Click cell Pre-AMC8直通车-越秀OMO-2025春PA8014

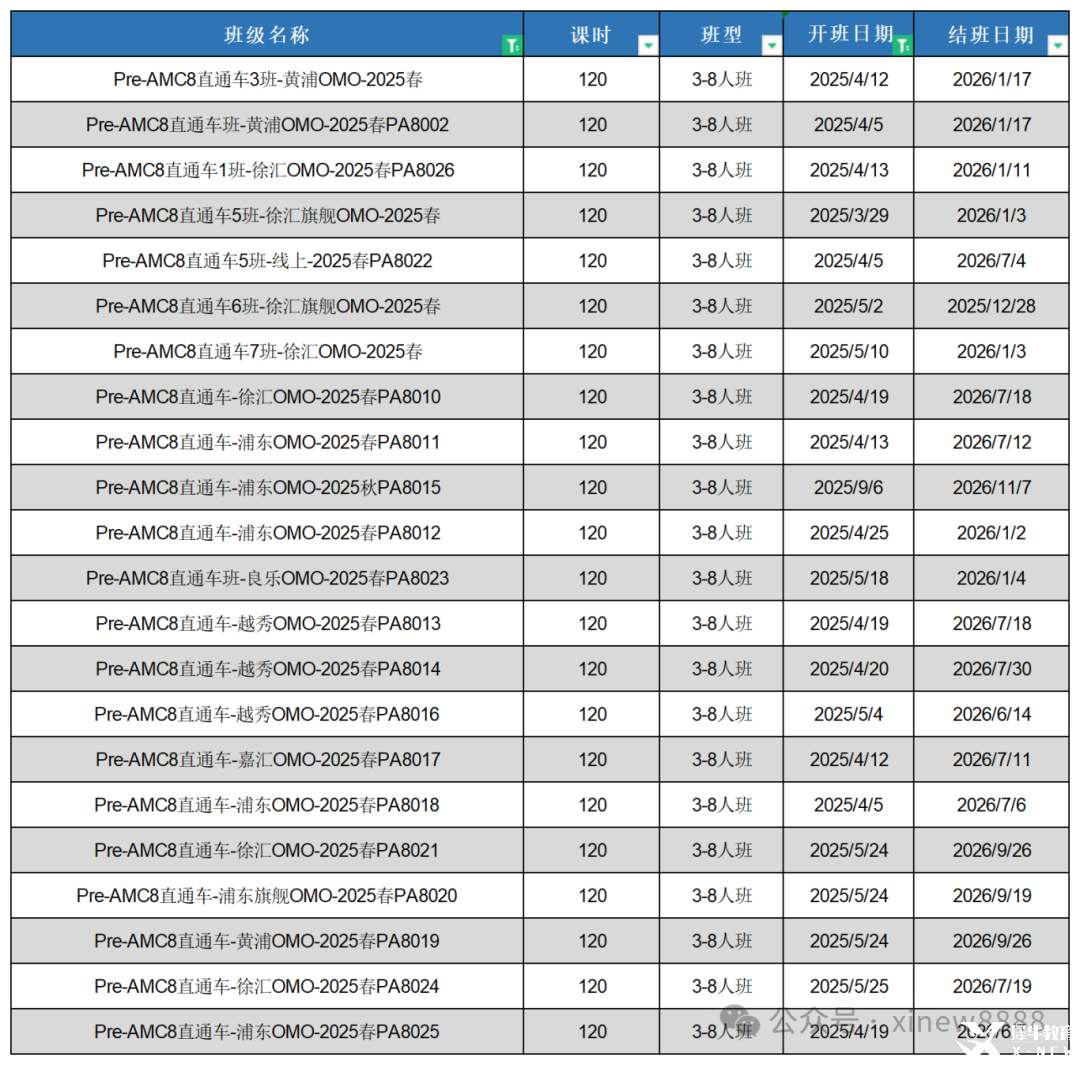tap(267, 669)
